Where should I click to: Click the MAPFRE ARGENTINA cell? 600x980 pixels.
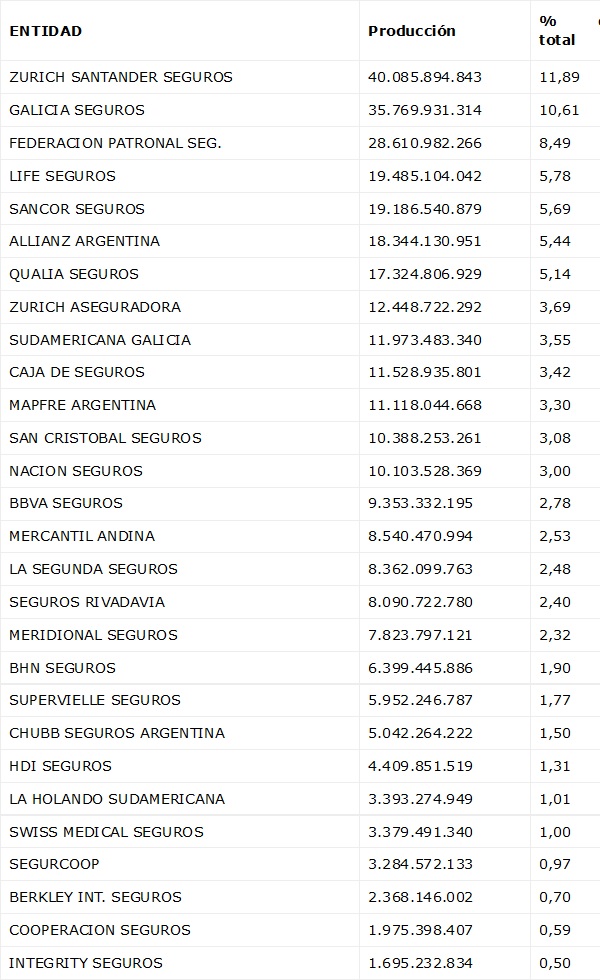click(82, 405)
